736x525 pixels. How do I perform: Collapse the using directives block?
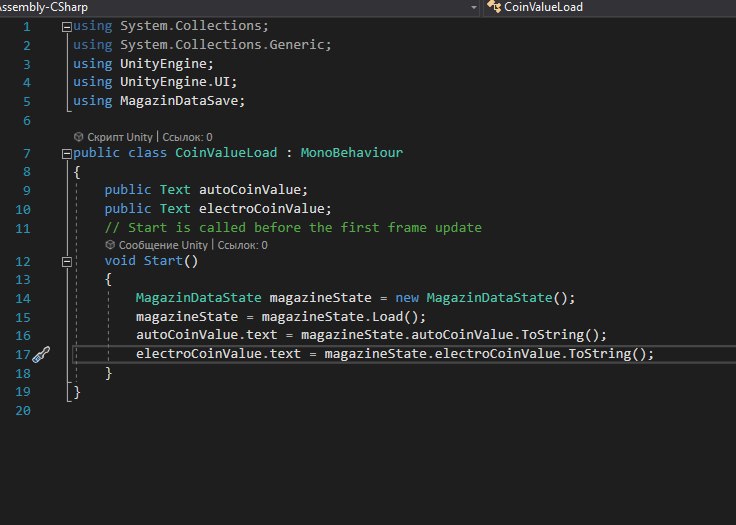point(67,27)
